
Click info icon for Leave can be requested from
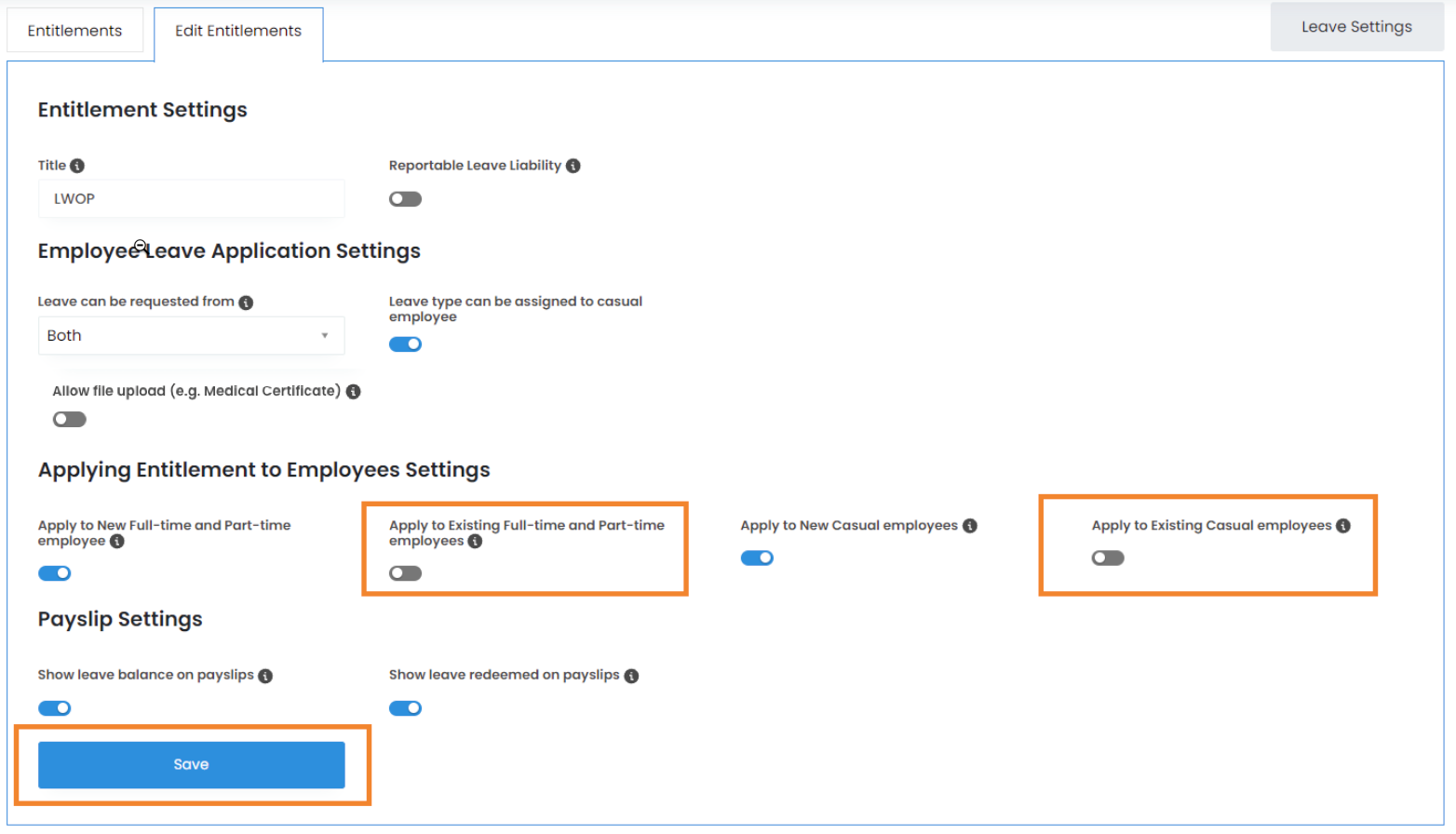point(246,303)
